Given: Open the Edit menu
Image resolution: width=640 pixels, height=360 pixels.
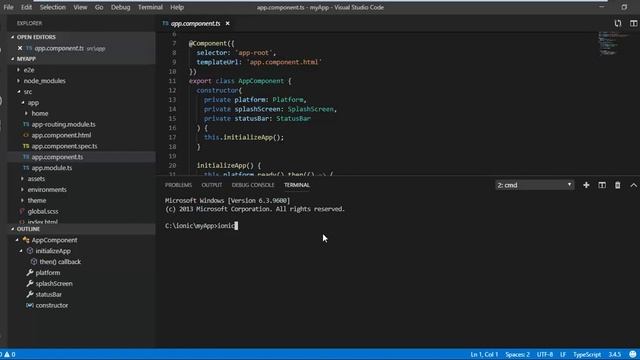Looking at the screenshot, I should (x=27, y=7).
